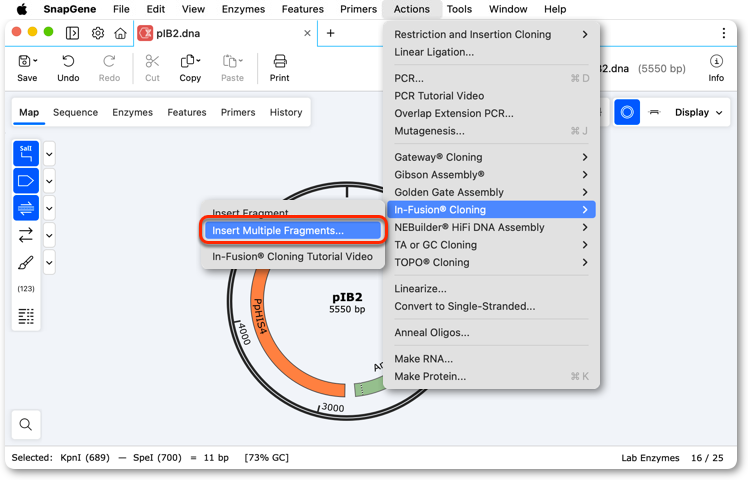Image resolution: width=748 pixels, height=480 pixels.
Task: Expand the dropdown next to paintbrush tool
Action: click(x=49, y=263)
